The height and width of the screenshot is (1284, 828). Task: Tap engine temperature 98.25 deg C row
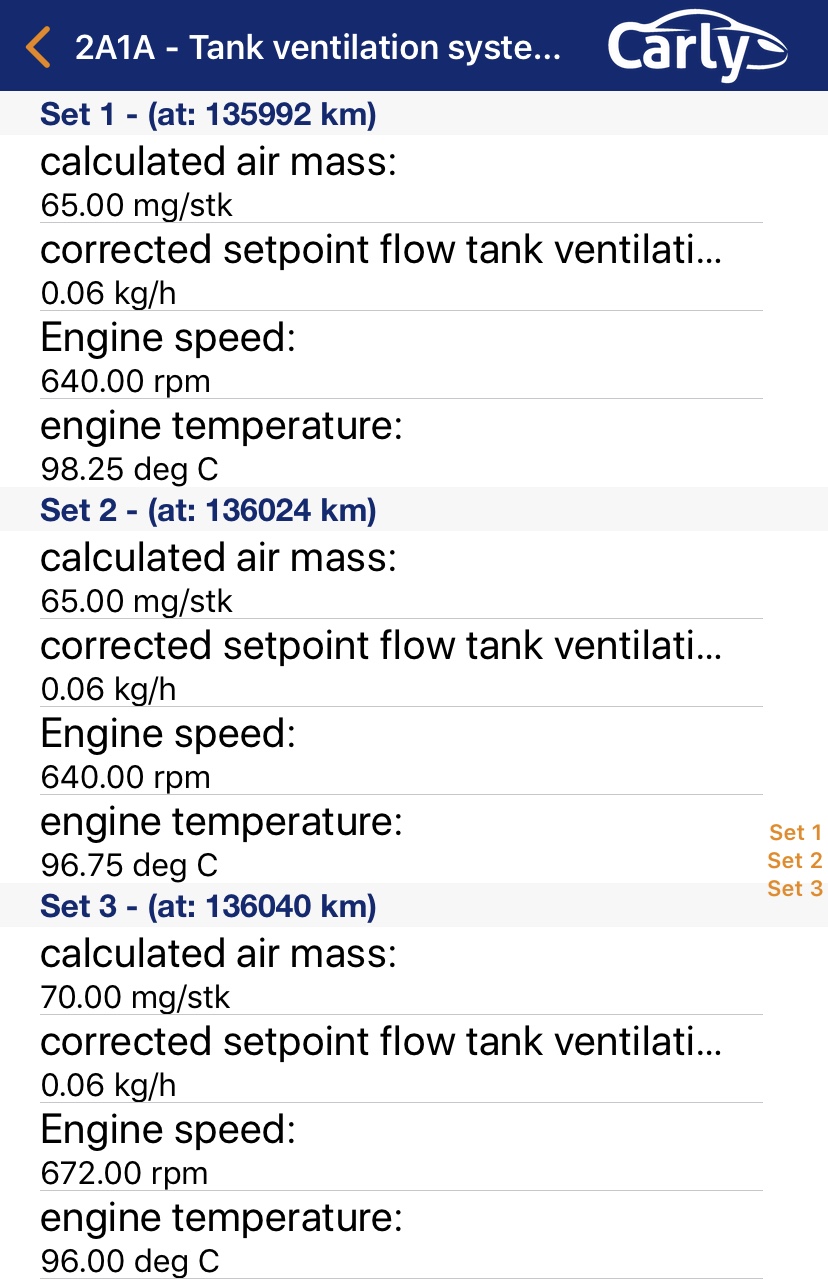coord(401,443)
